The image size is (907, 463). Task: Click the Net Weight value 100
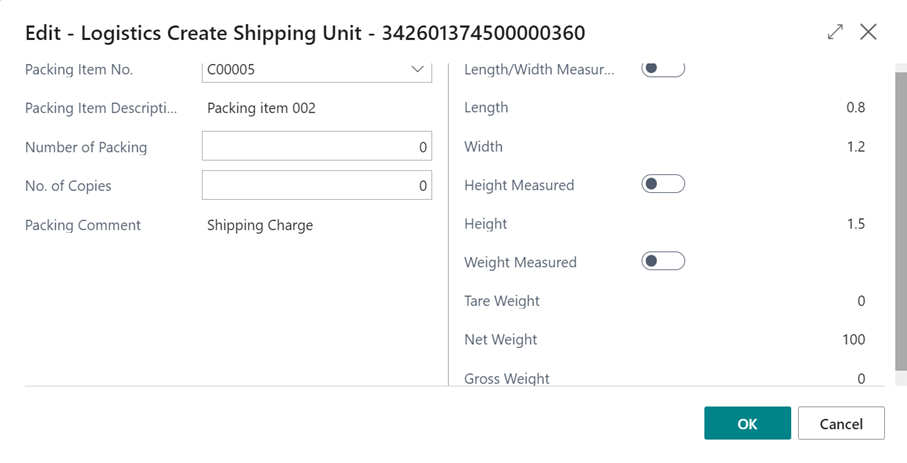coord(853,340)
